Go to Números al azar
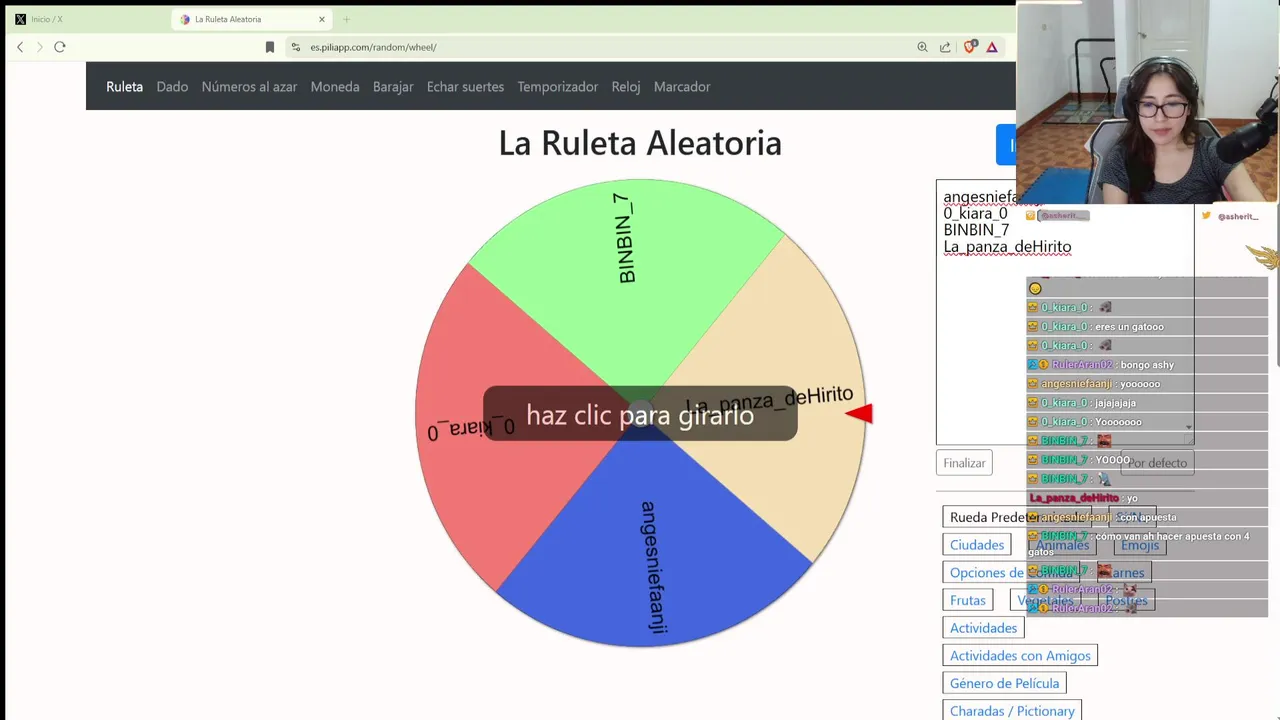Image resolution: width=1280 pixels, height=720 pixels. 249,87
